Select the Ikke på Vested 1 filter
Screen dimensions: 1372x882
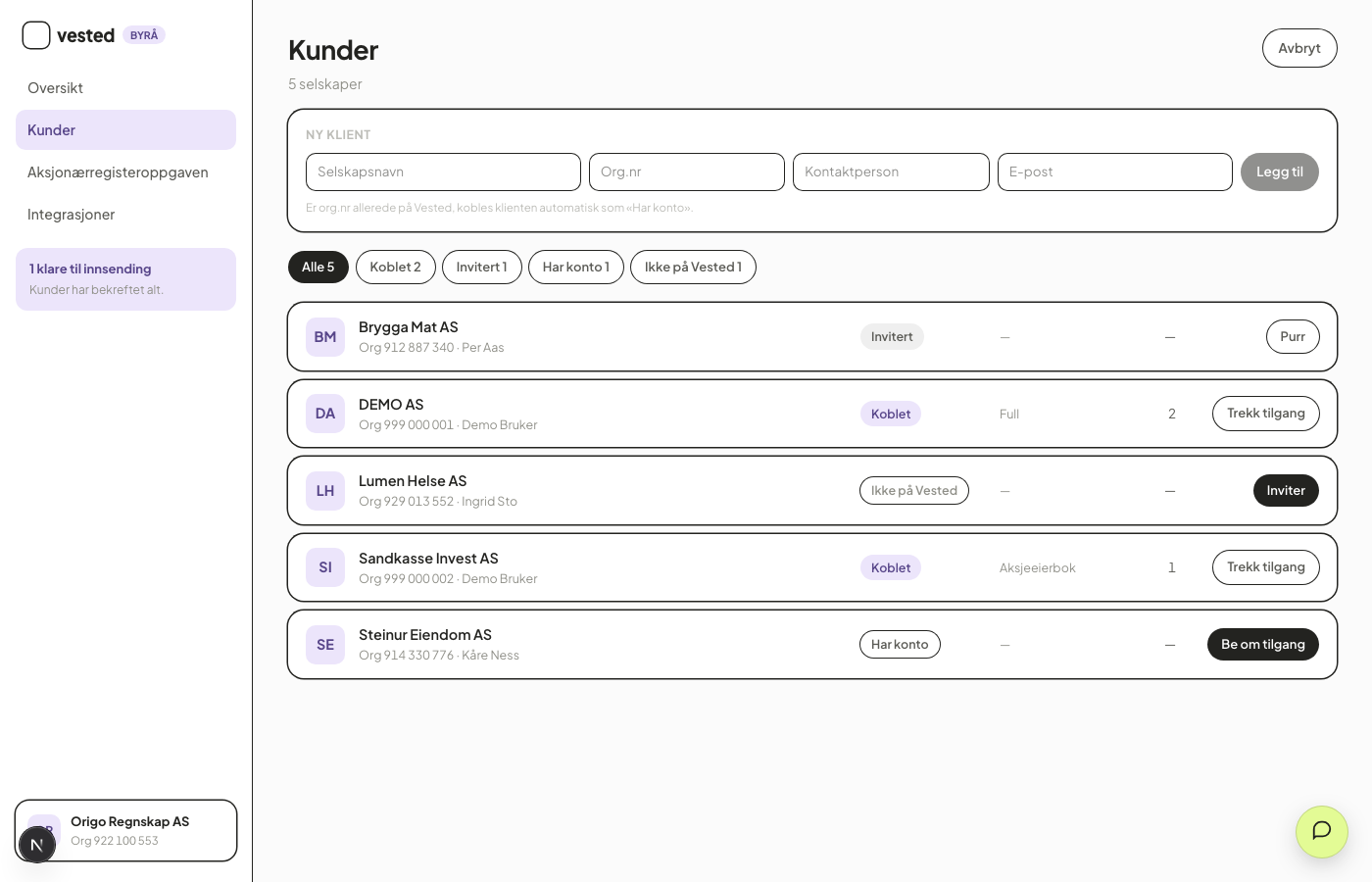pyautogui.click(x=693, y=267)
